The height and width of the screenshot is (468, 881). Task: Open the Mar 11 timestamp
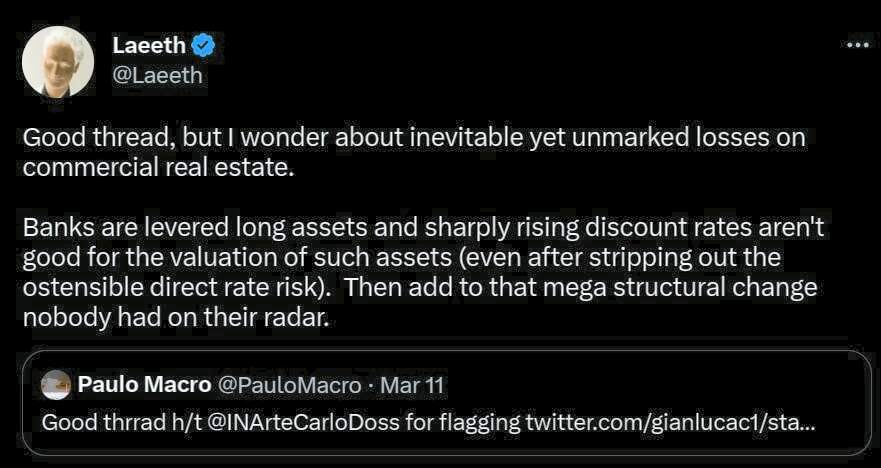pos(413,385)
